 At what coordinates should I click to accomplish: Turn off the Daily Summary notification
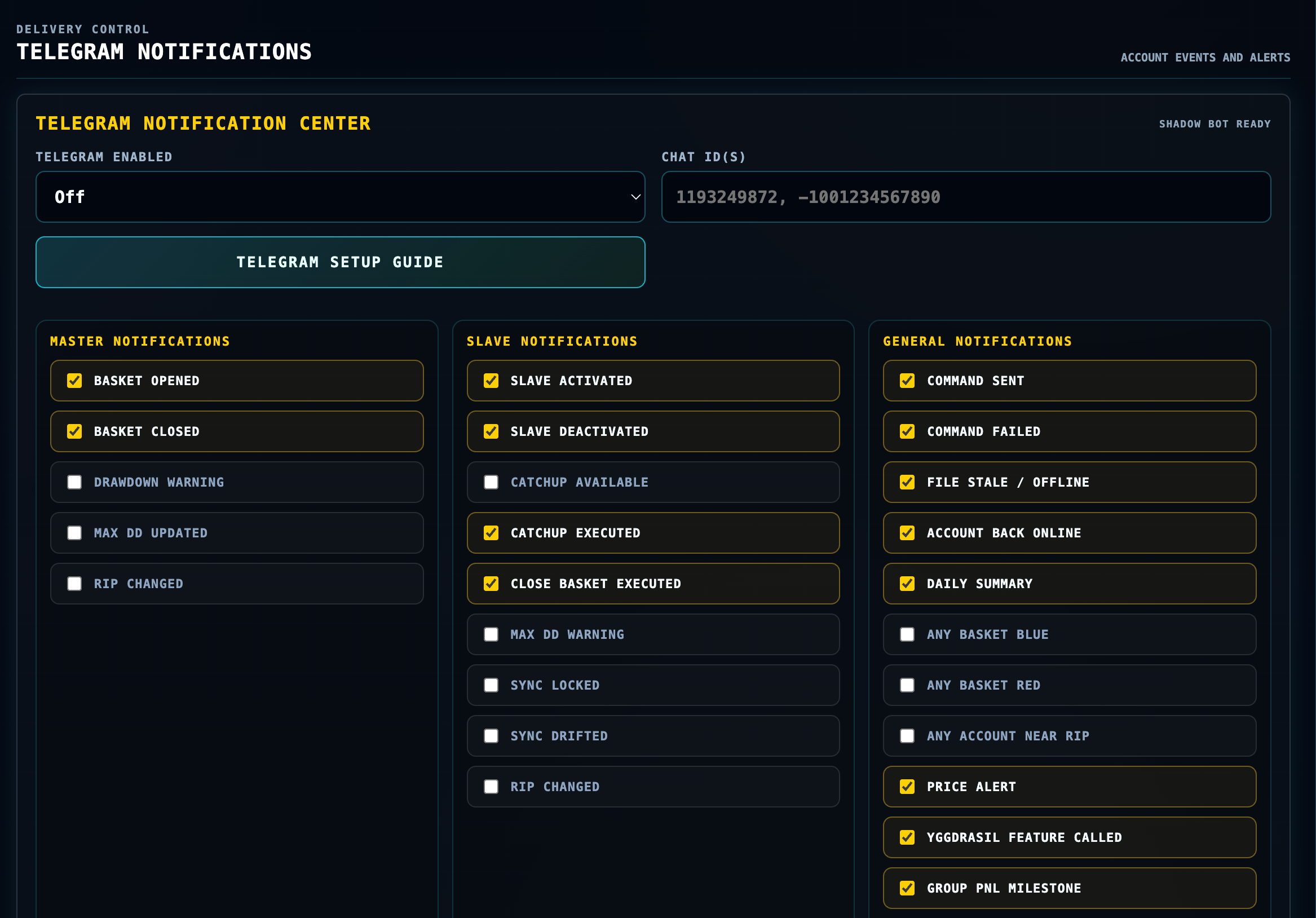click(907, 584)
